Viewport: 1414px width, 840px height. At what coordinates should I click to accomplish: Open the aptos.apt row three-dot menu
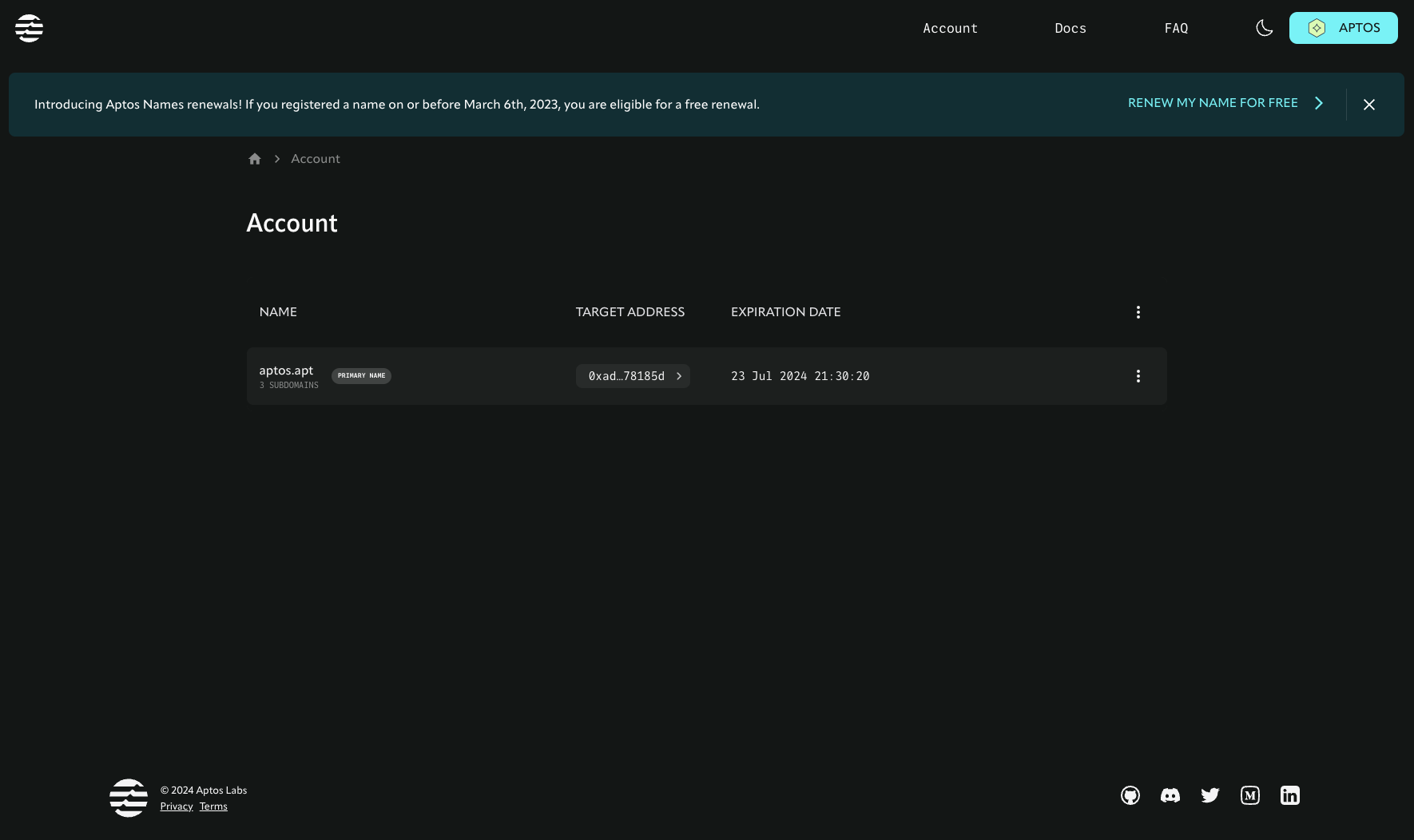[x=1138, y=376]
